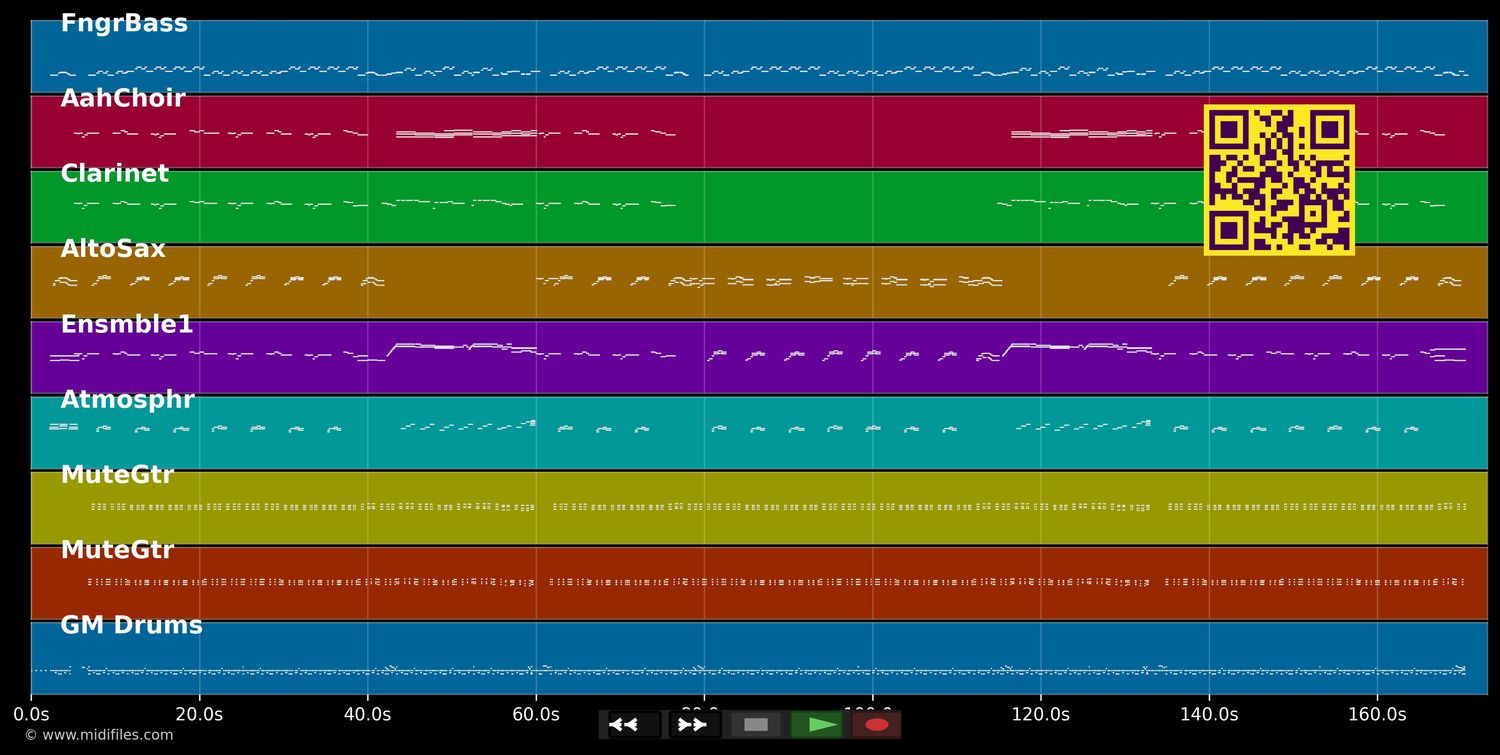Seek to the 160.0s time label

pos(1377,715)
